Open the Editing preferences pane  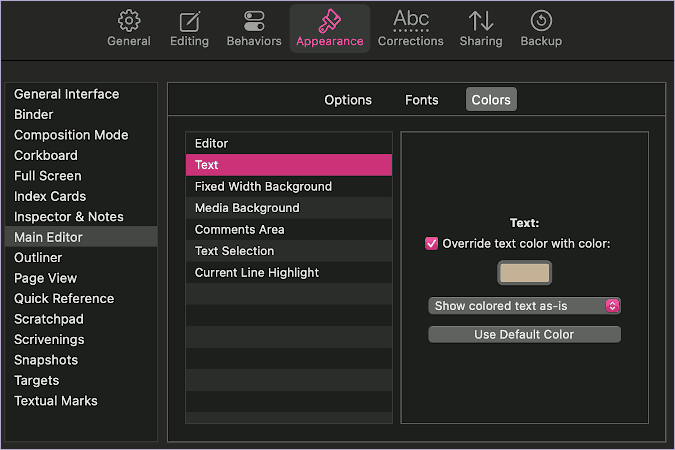tap(189, 28)
